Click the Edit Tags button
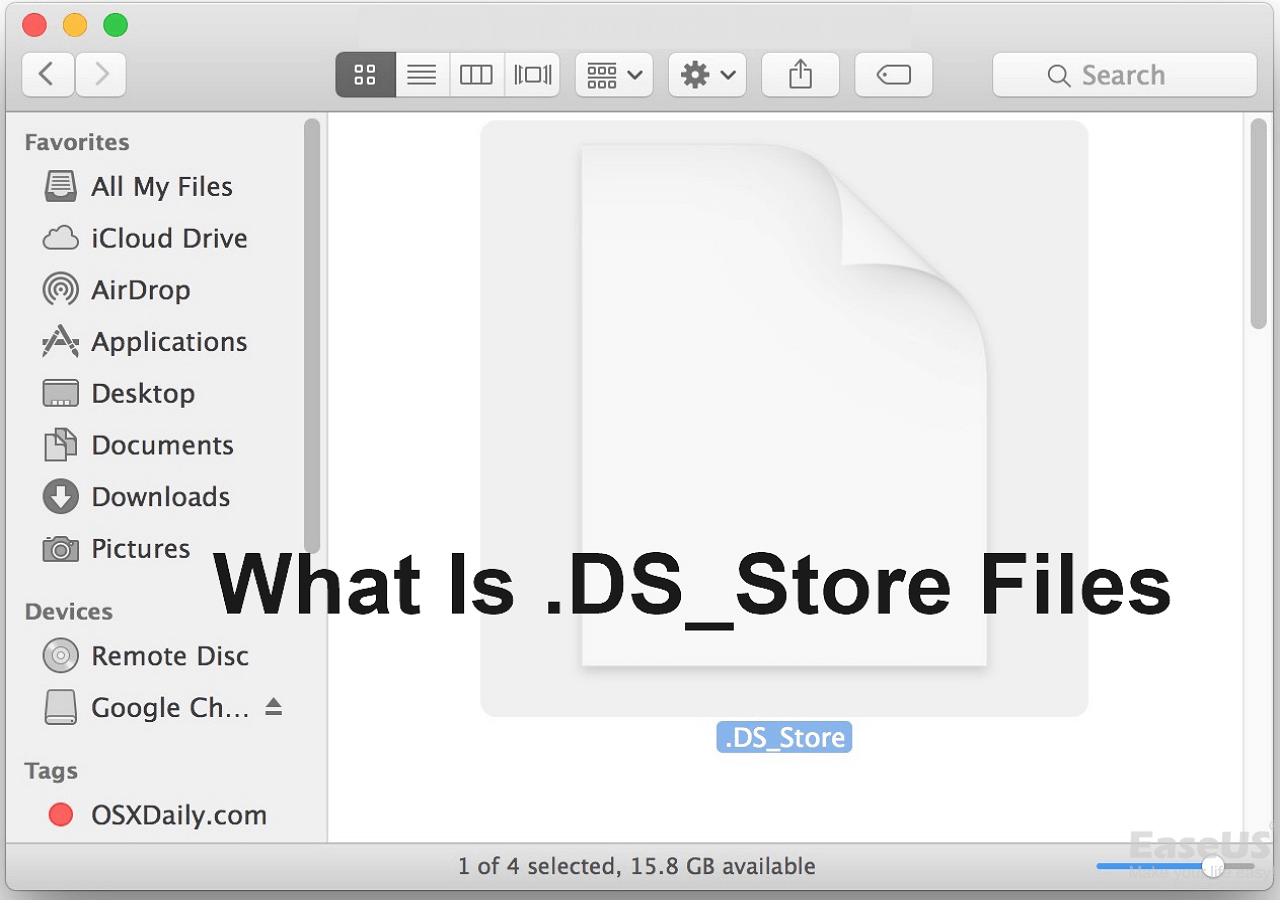 [x=893, y=75]
